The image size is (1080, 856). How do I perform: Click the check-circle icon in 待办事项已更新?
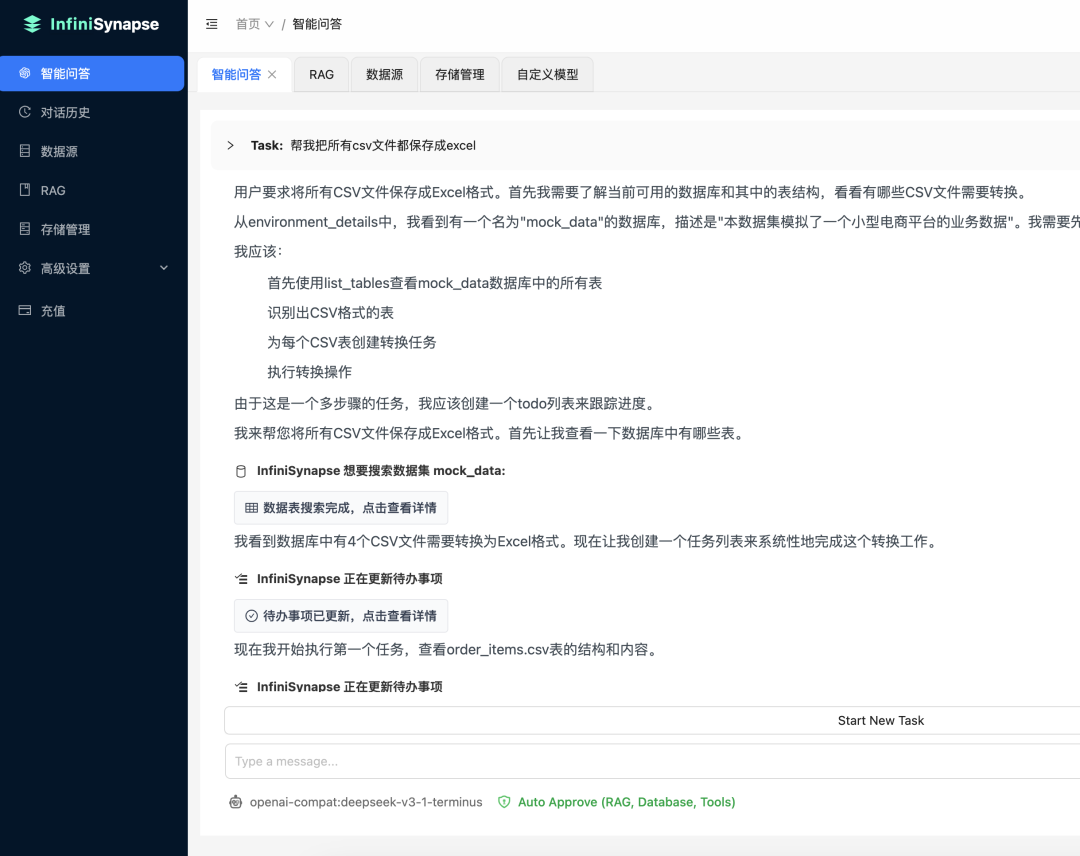(251, 616)
